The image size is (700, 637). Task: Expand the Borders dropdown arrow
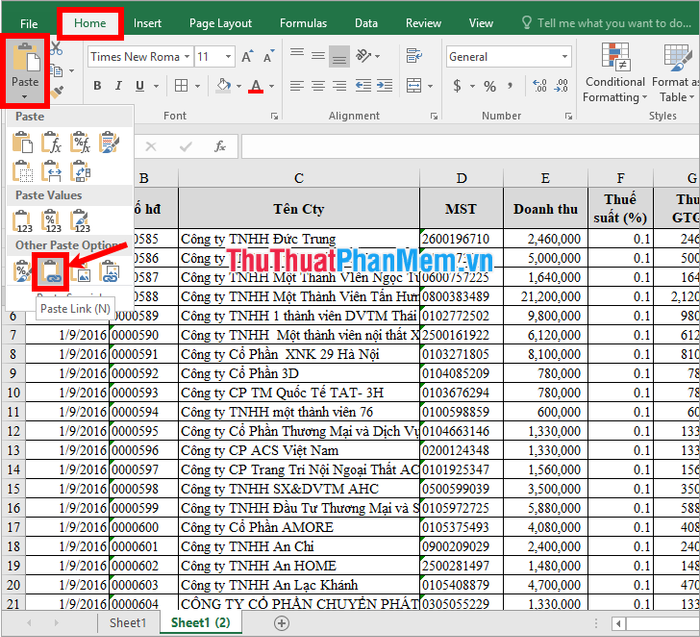197,86
